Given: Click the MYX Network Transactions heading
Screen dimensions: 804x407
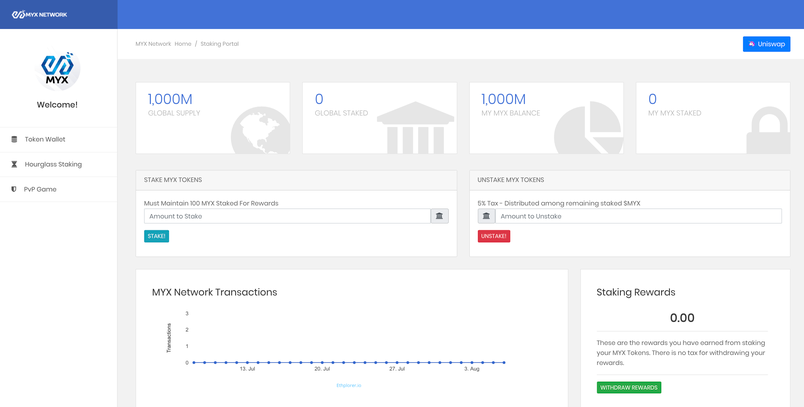Looking at the screenshot, I should [x=214, y=292].
